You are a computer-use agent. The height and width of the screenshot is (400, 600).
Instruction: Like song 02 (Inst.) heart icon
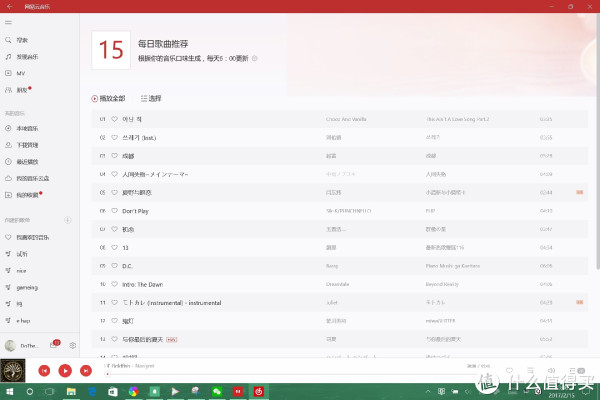[114, 137]
